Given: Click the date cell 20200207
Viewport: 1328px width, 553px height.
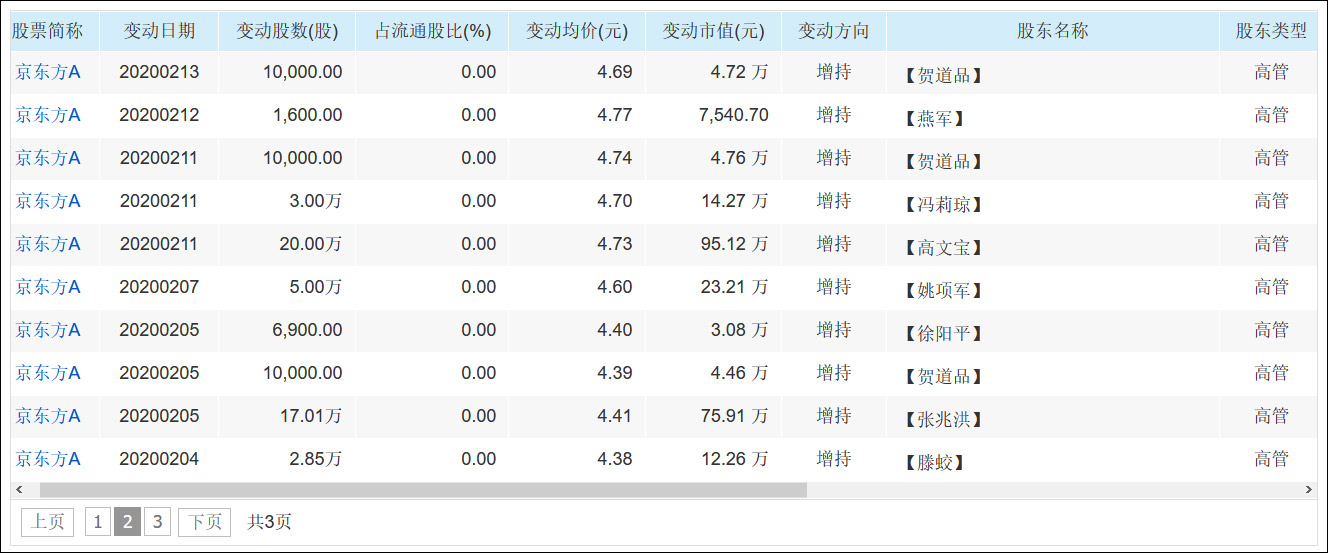Looking at the screenshot, I should [x=159, y=287].
